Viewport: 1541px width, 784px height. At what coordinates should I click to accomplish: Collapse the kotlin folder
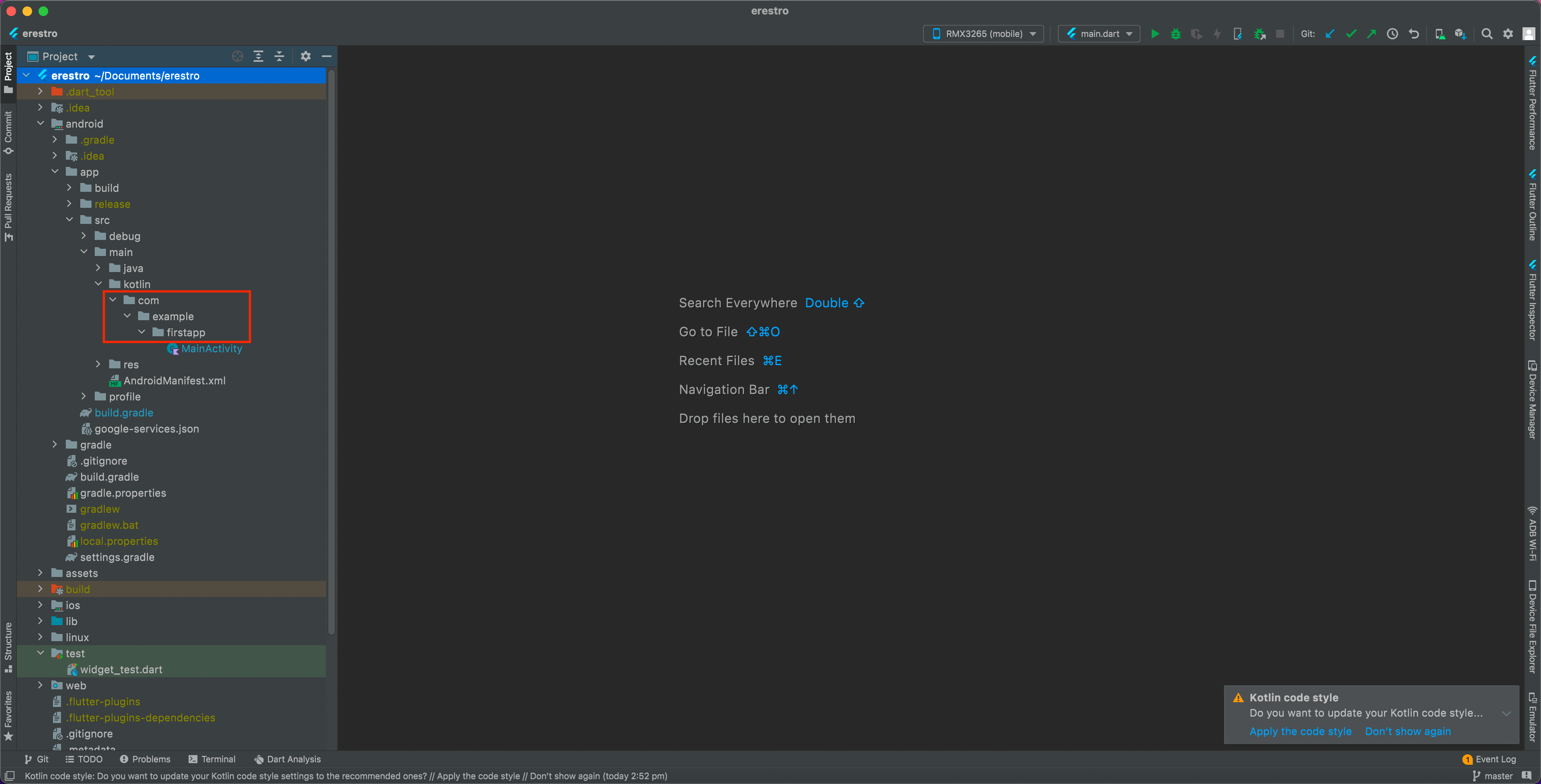[99, 284]
